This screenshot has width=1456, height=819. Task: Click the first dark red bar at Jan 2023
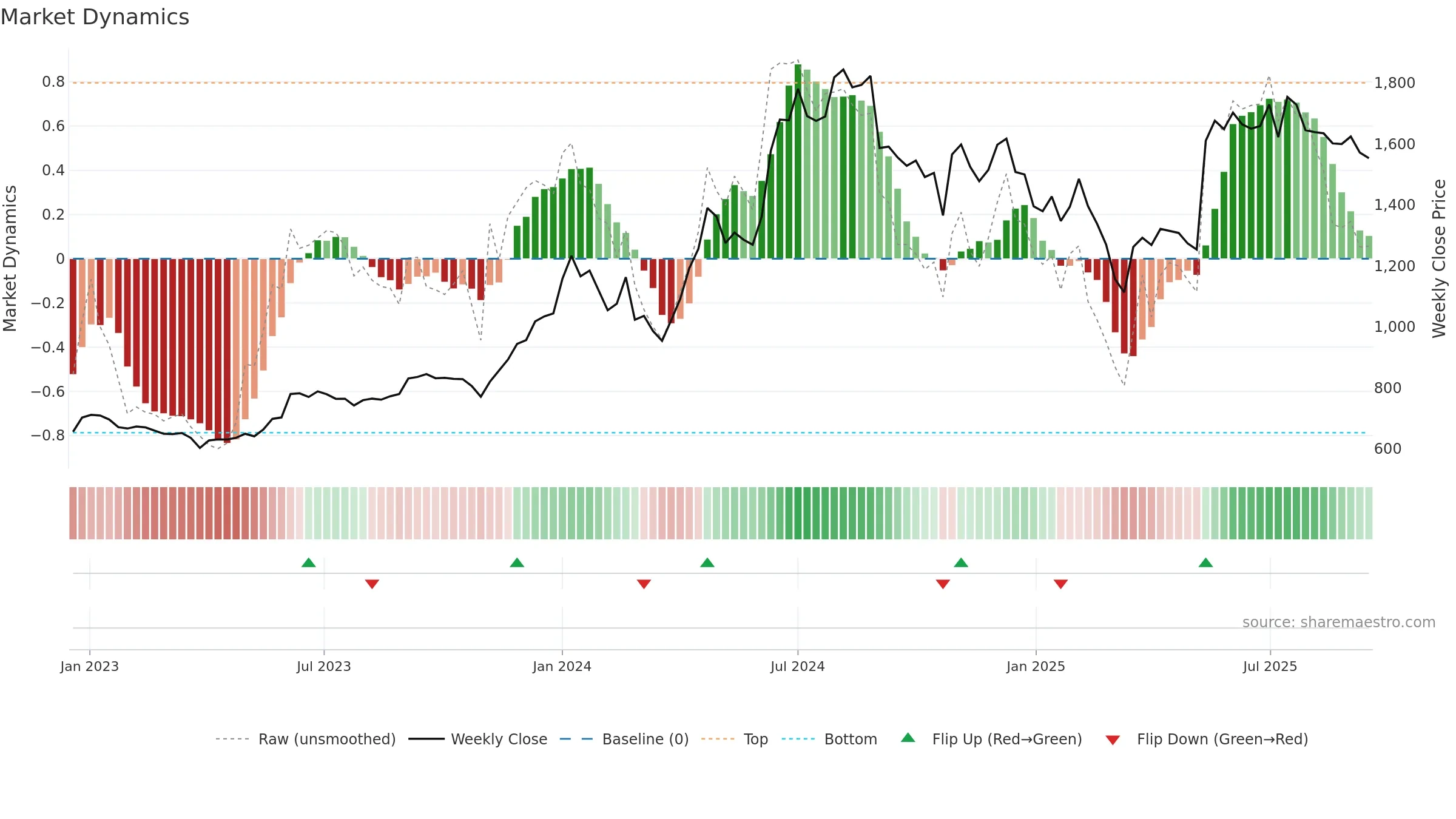click(x=73, y=317)
